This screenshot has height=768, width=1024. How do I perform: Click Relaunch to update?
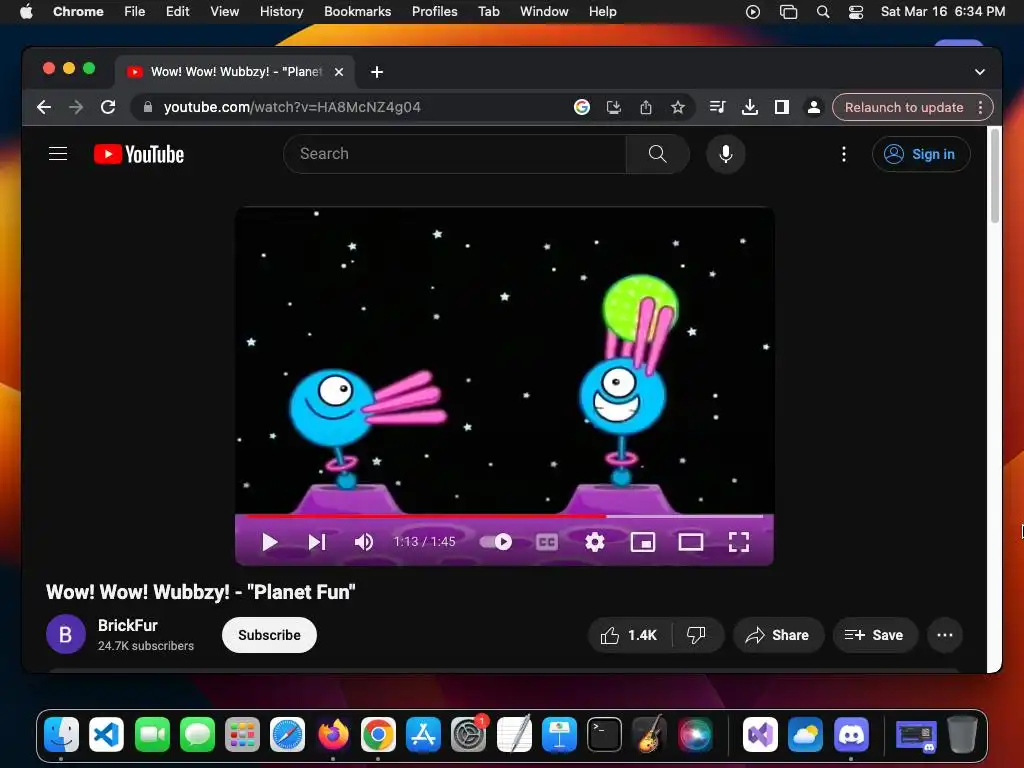tap(904, 107)
